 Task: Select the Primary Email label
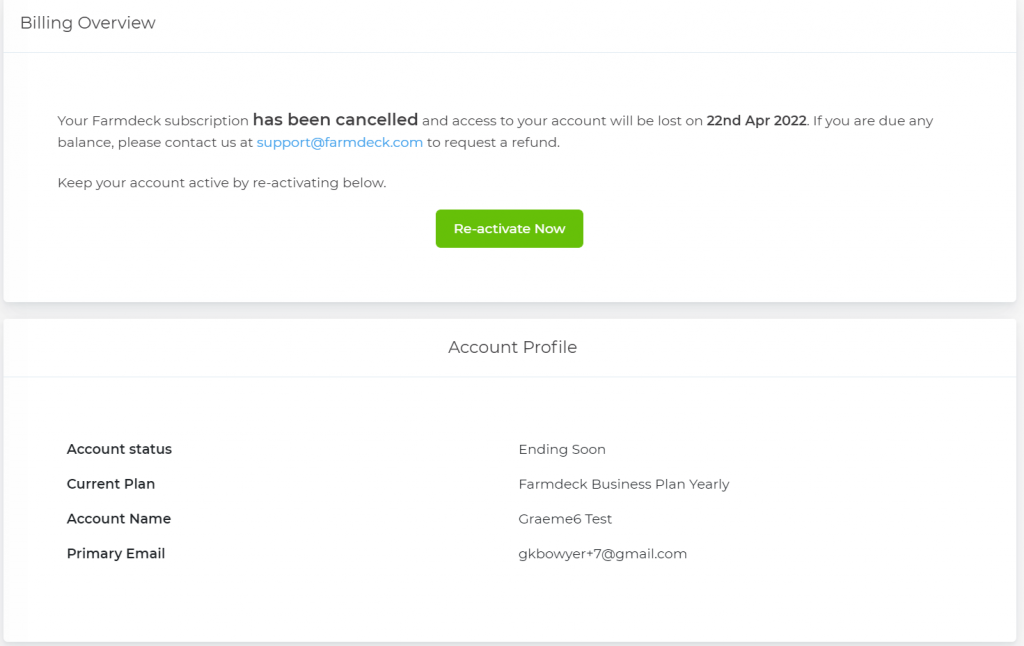116,554
